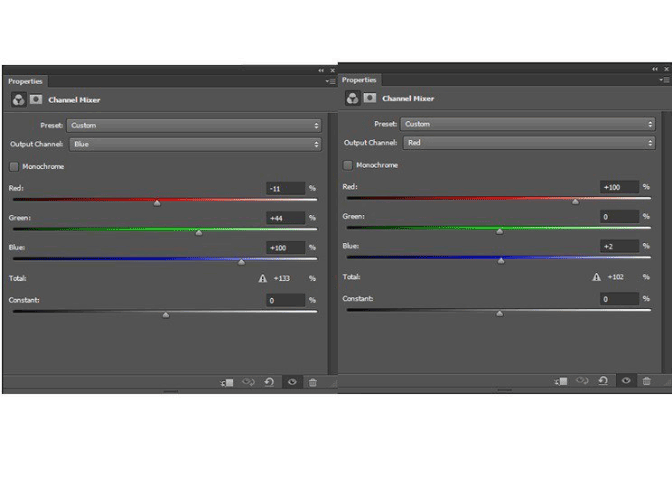Open Preset dropdown in right panel
Viewport: 672px width, 504px height.
coord(528,124)
